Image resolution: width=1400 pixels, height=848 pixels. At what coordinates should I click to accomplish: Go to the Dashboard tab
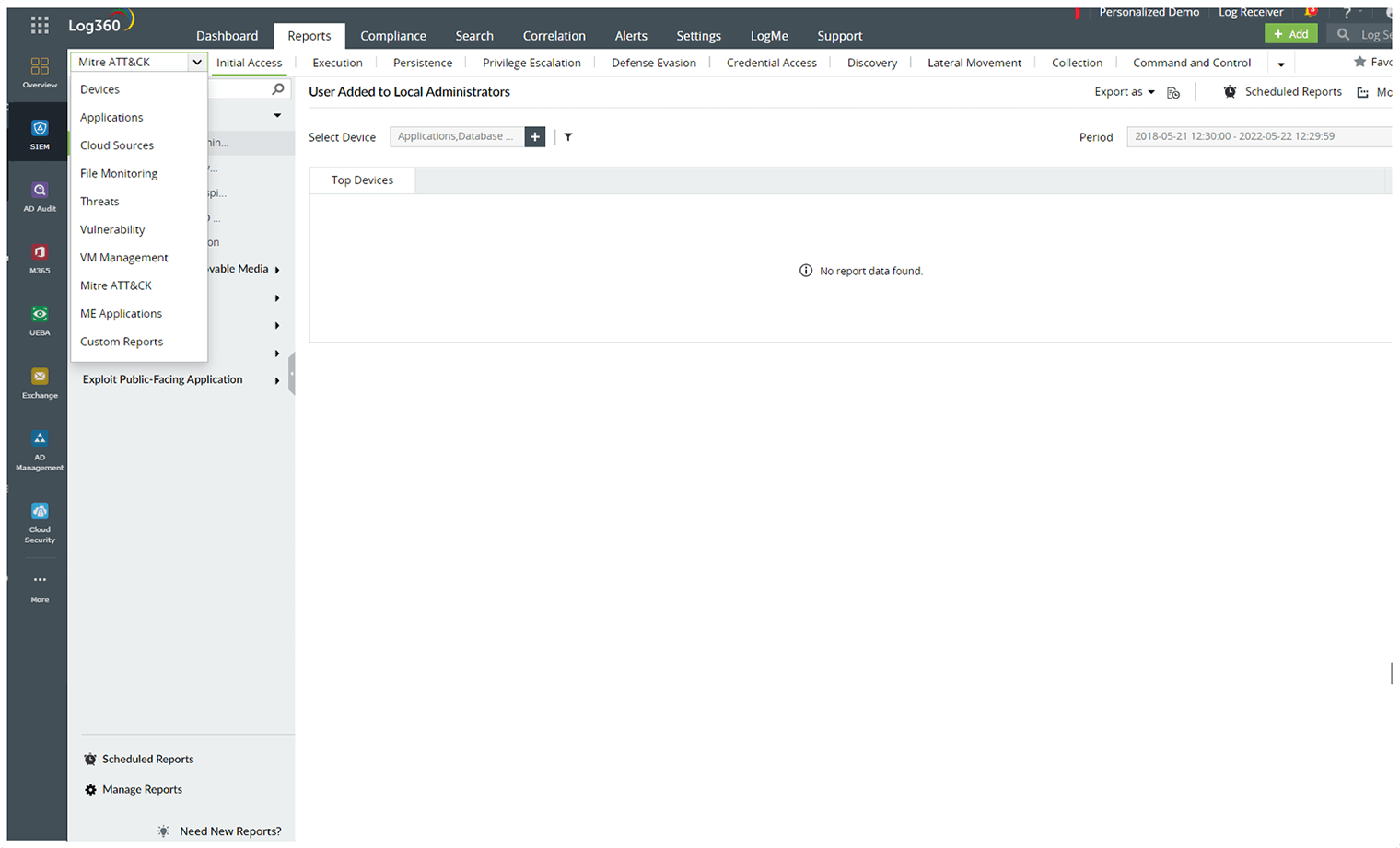(x=227, y=36)
